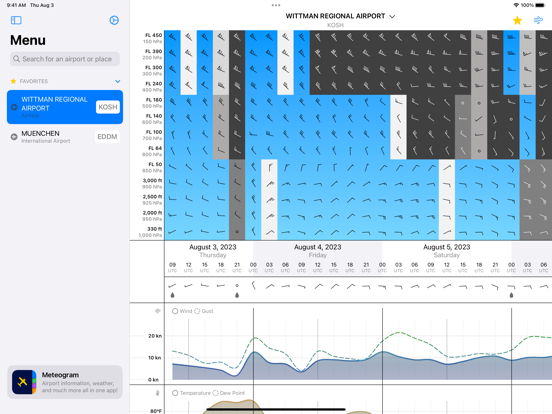Click the home indicator bar at bottom

point(276,409)
